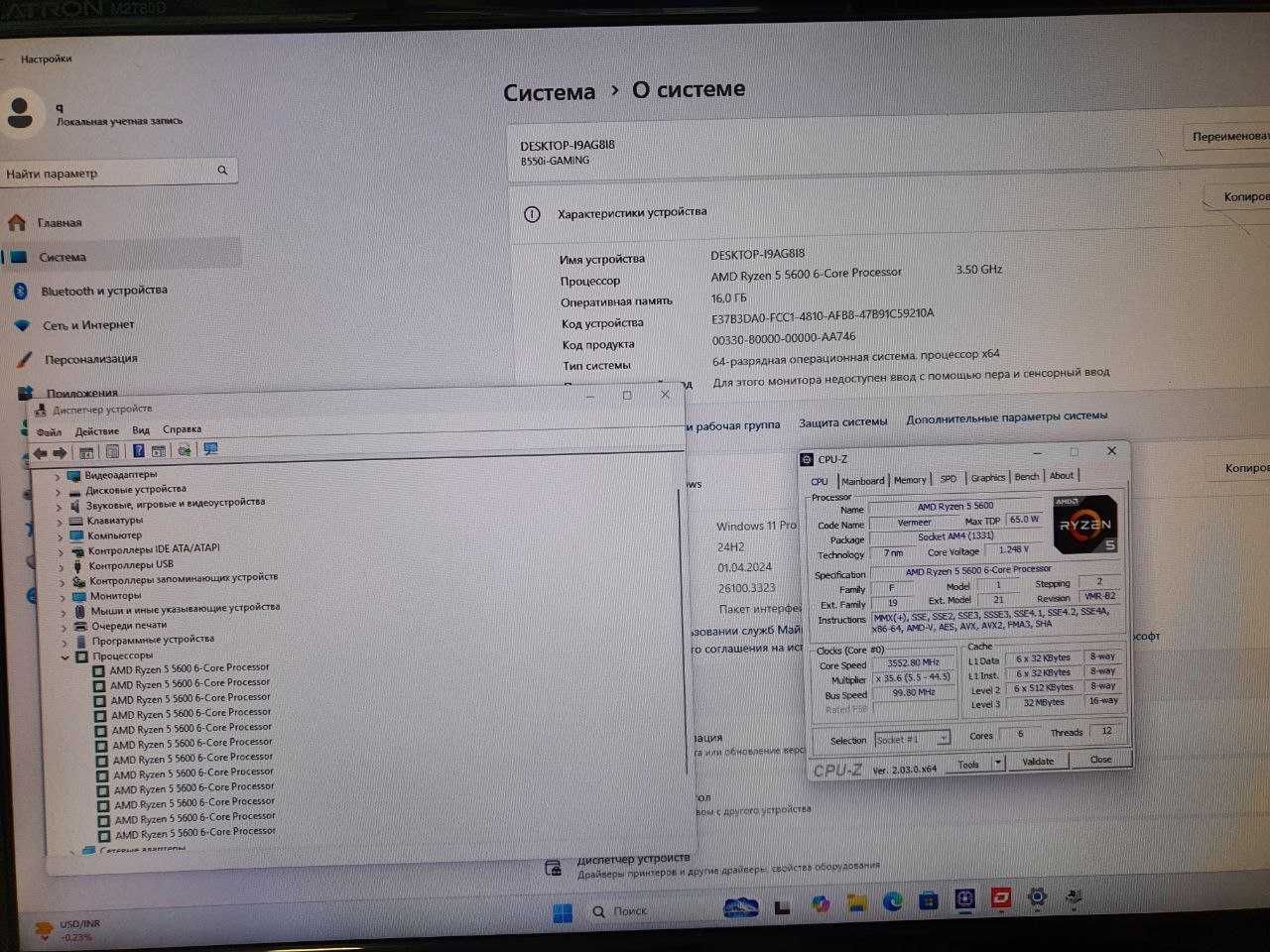Click the magnifier icon in Найти параметр
The height and width of the screenshot is (952, 1270).
[222, 171]
